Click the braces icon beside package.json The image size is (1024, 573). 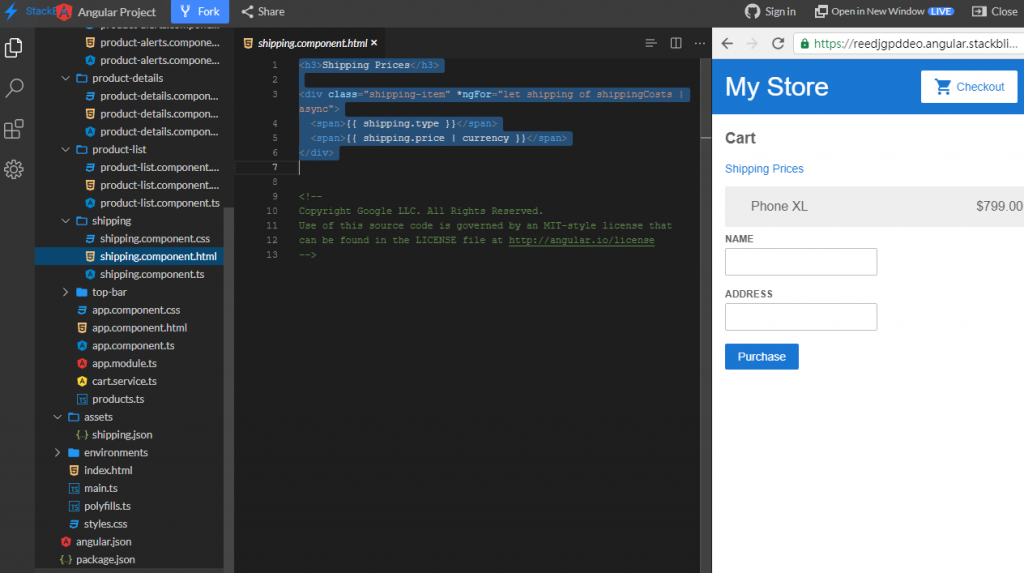pyautogui.click(x=66, y=559)
